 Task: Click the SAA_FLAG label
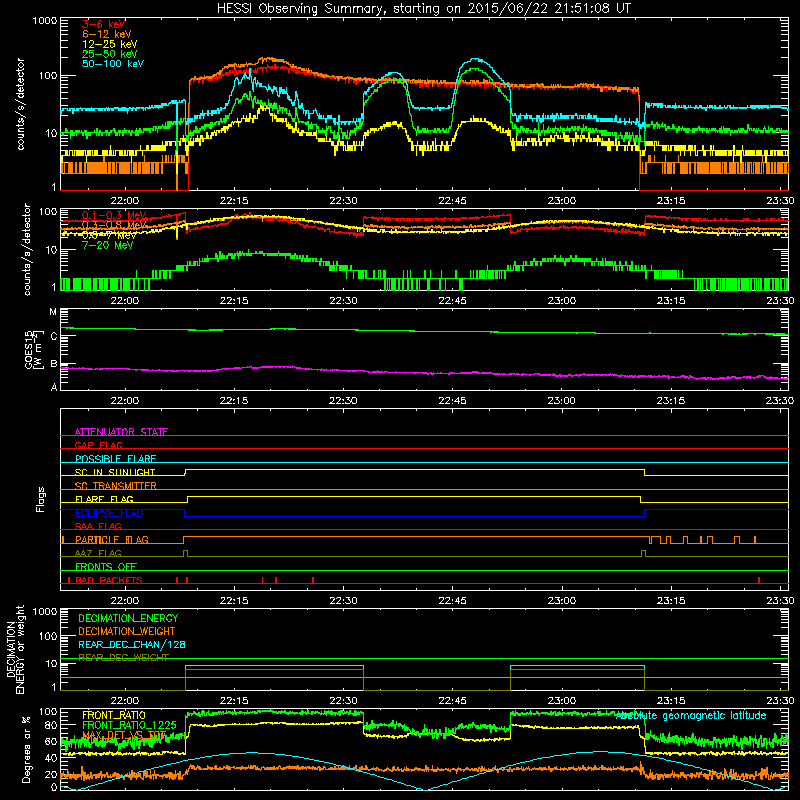pos(98,526)
